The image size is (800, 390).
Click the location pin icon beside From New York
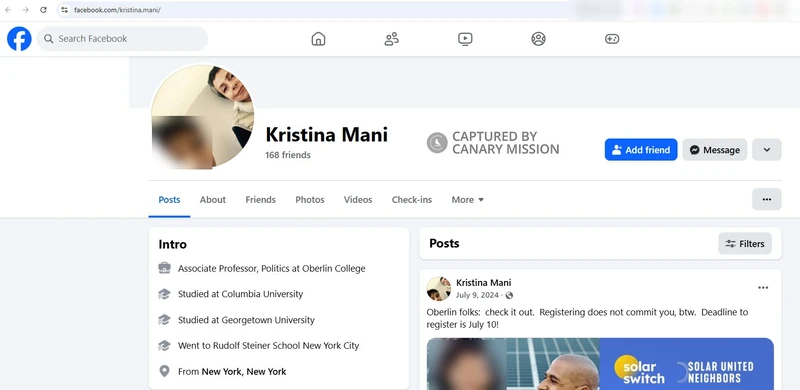[x=164, y=371]
